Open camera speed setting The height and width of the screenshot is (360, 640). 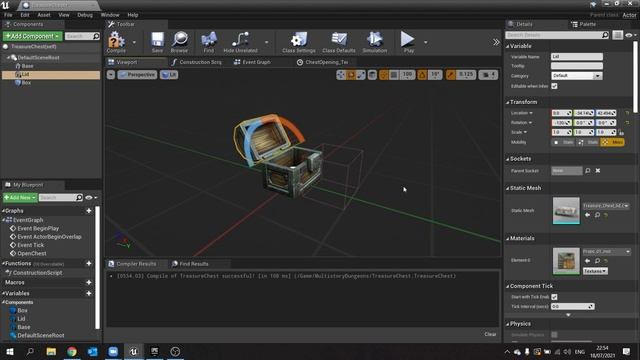[488, 75]
